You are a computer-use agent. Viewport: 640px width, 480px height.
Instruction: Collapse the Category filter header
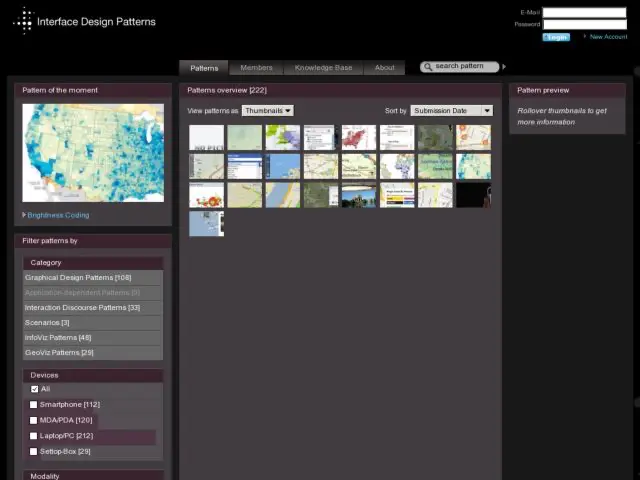pyautogui.click(x=93, y=263)
